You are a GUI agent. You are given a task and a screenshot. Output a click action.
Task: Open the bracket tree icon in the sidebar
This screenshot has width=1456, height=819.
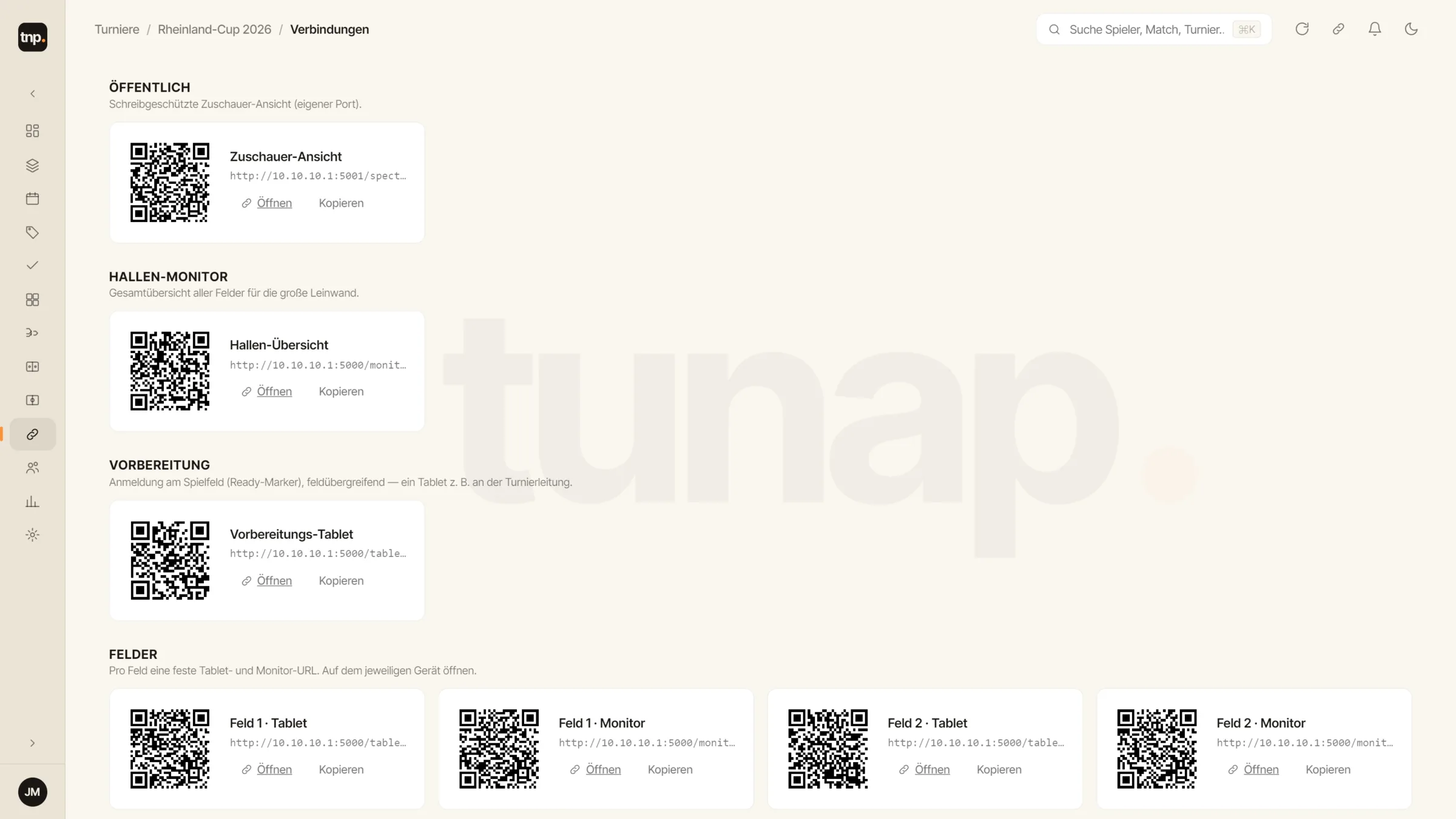(x=33, y=333)
